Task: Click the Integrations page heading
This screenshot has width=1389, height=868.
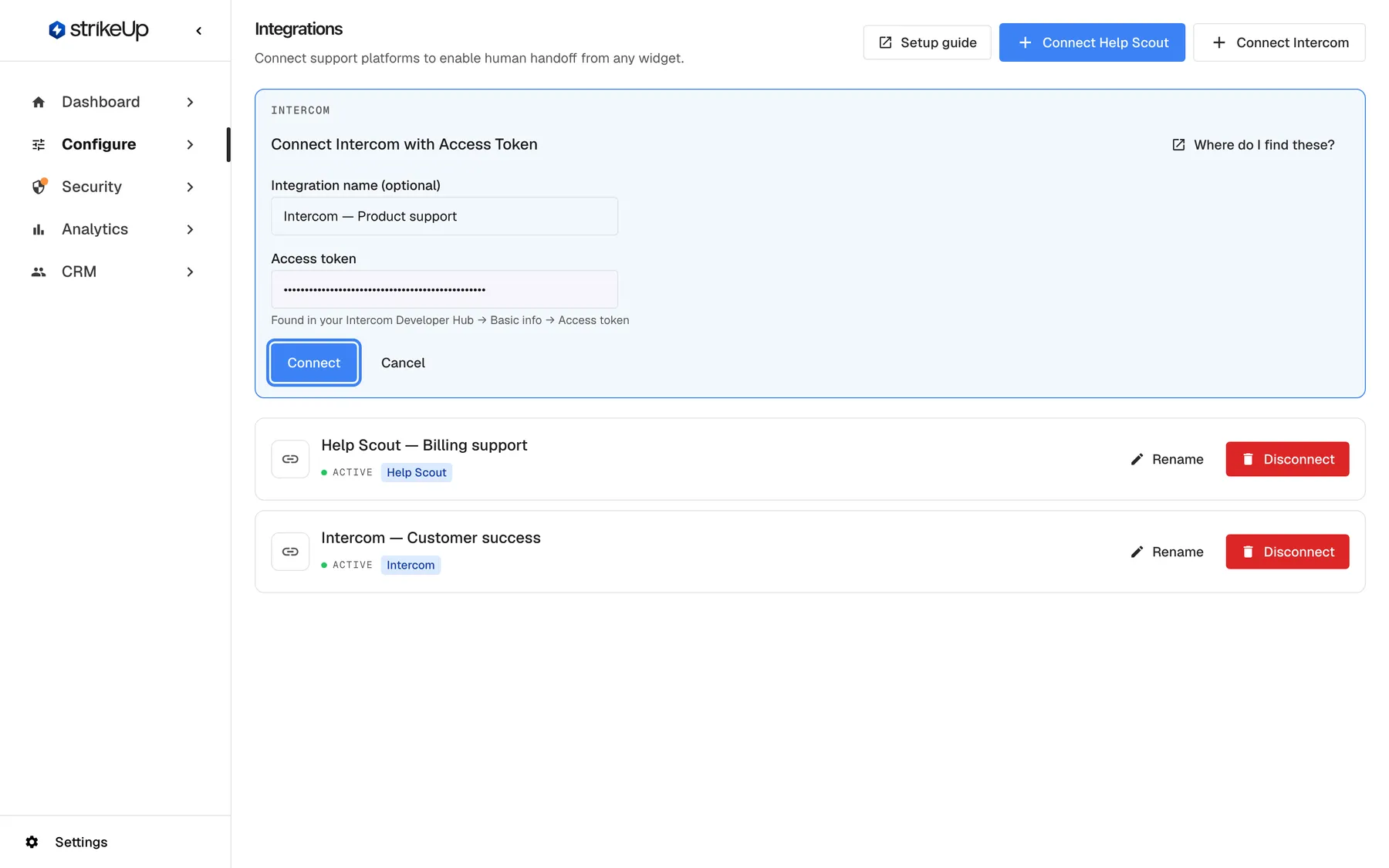Action: 299,29
